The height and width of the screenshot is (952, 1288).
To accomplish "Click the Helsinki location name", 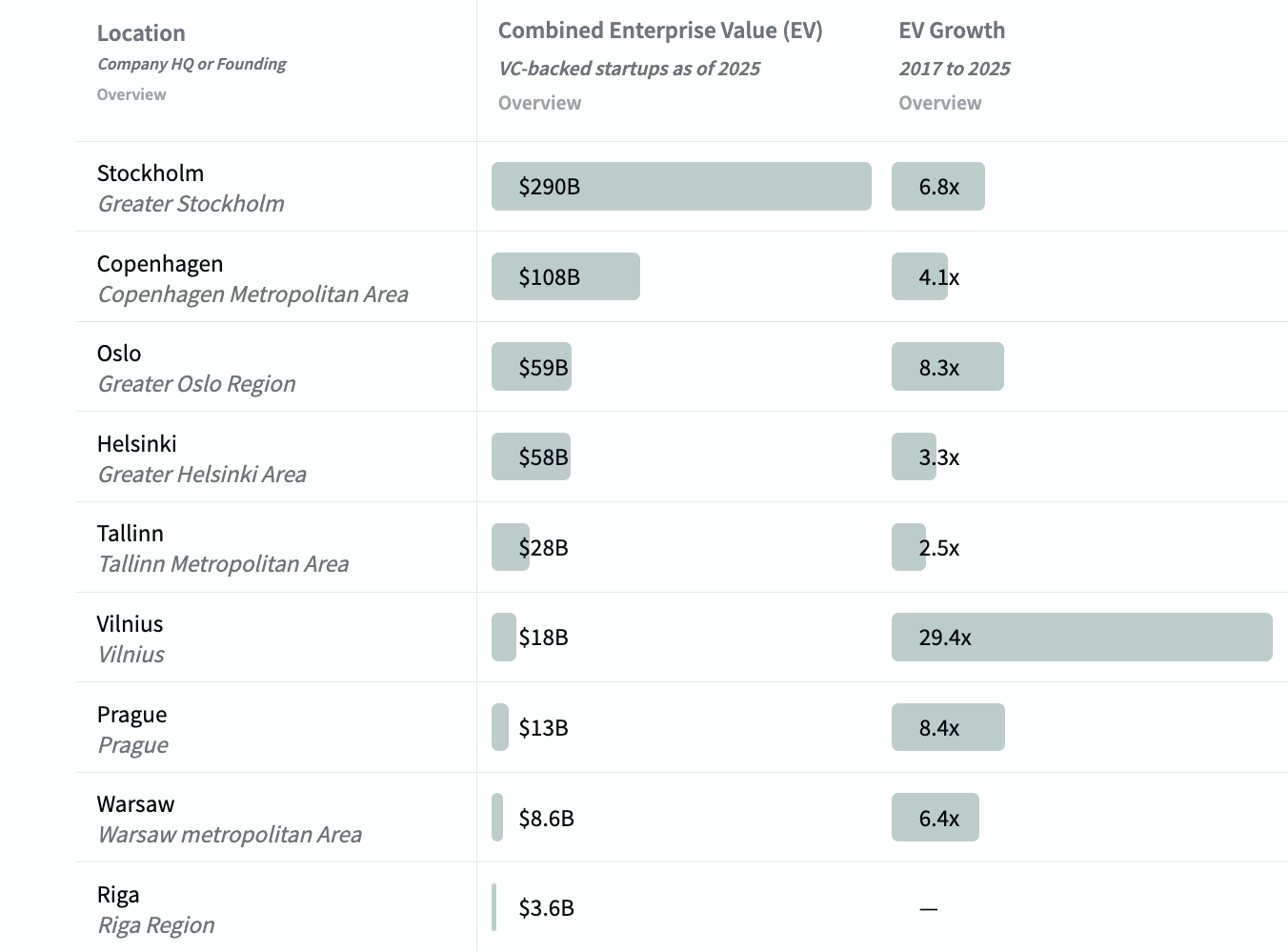I will [137, 444].
